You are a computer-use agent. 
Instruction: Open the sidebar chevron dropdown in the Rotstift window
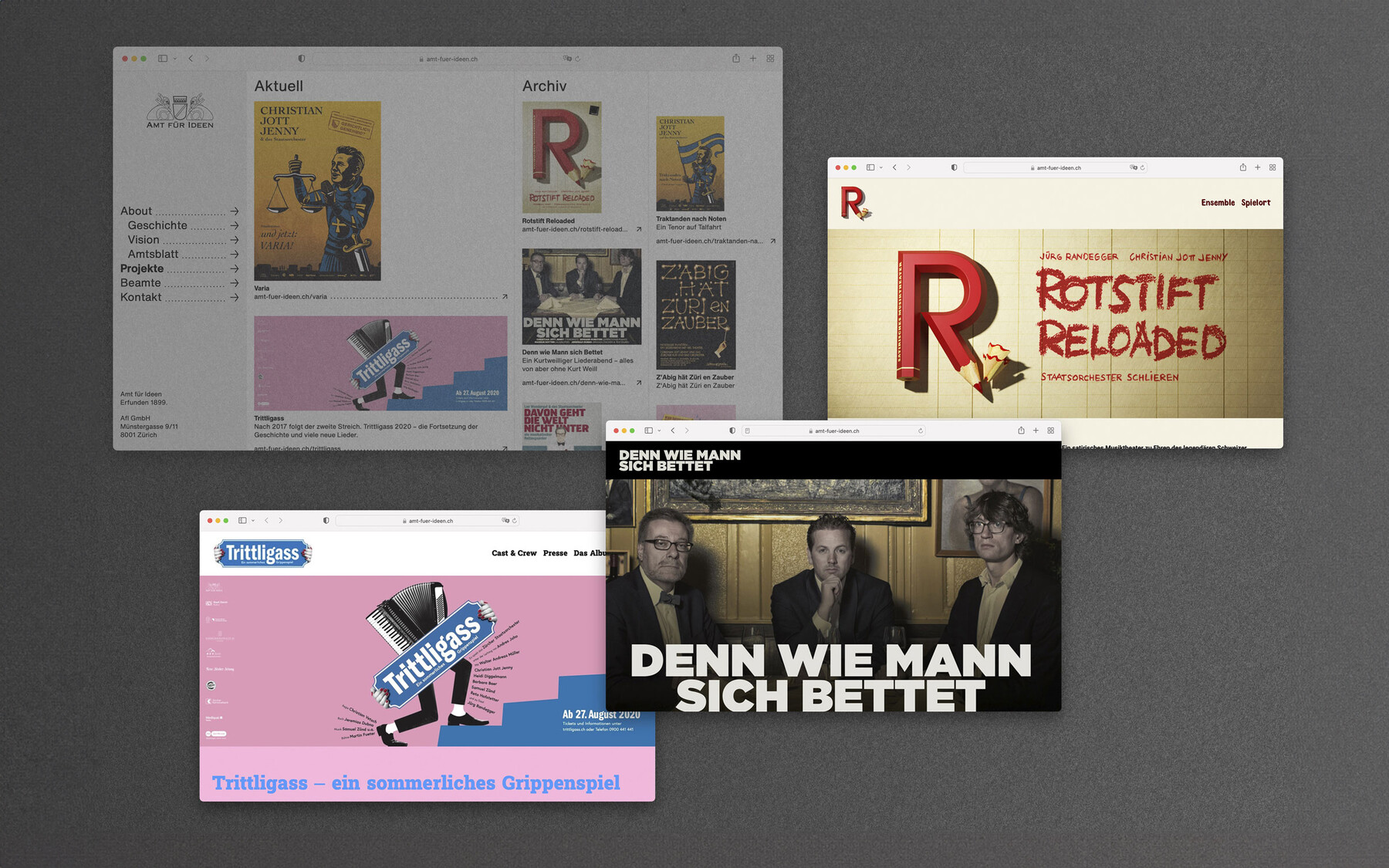tap(881, 167)
